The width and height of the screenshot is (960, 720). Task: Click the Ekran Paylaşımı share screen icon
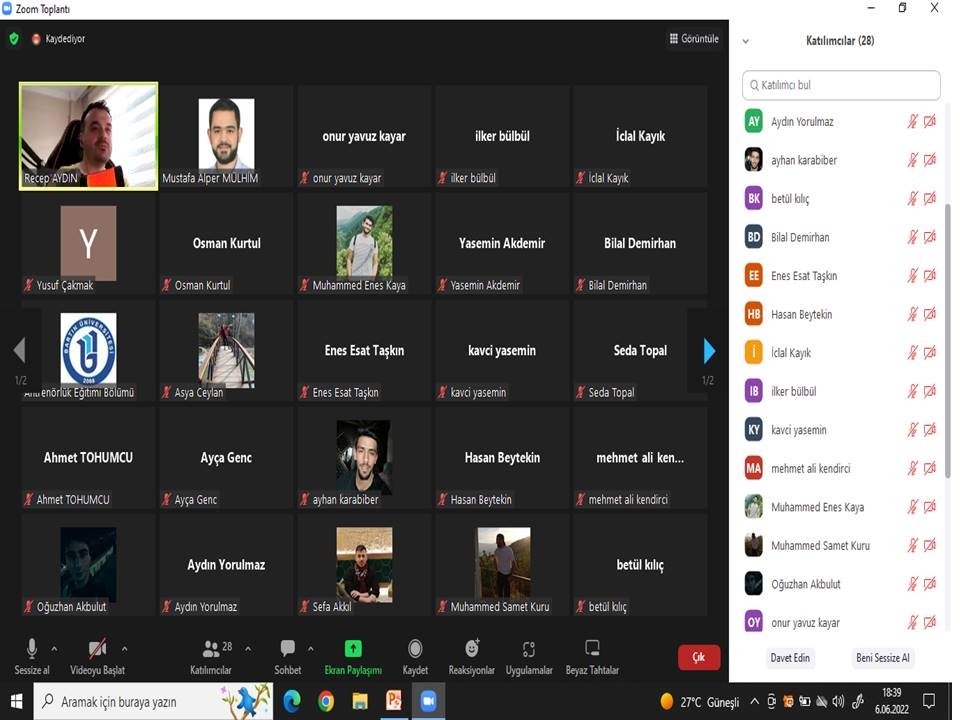[x=353, y=649]
